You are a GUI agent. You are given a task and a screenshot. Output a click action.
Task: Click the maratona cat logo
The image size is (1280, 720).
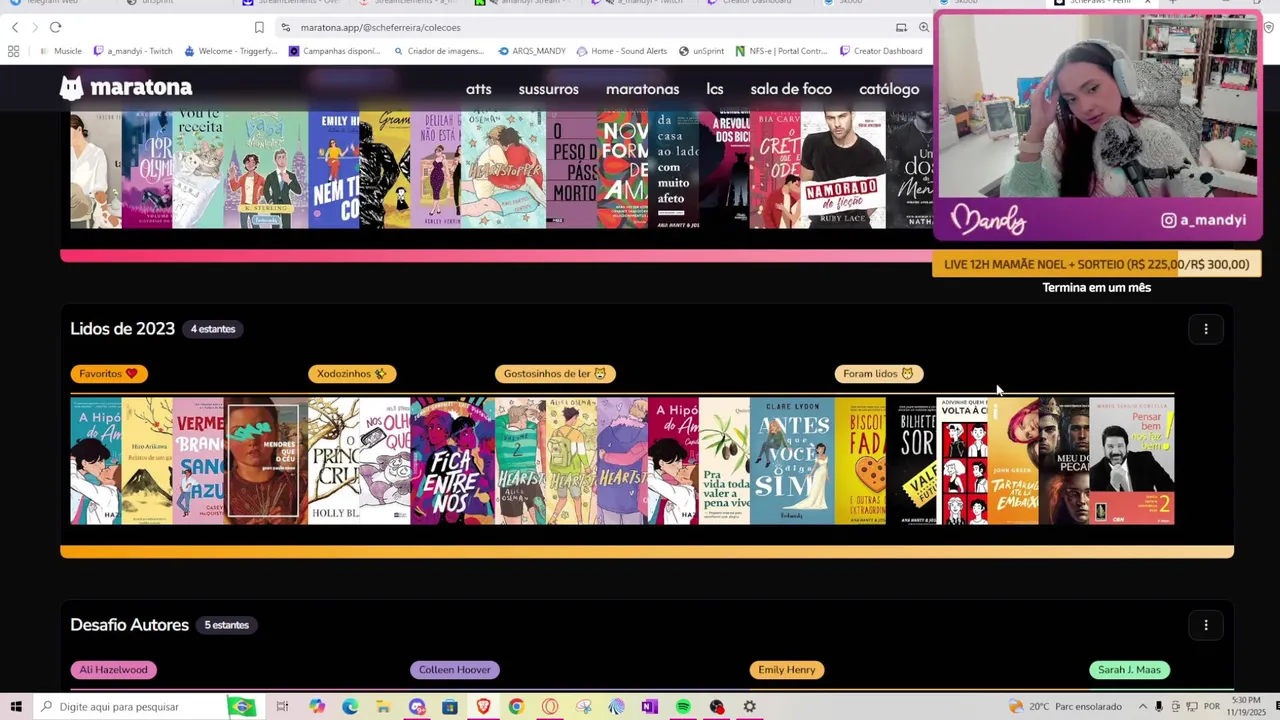pyautogui.click(x=71, y=88)
